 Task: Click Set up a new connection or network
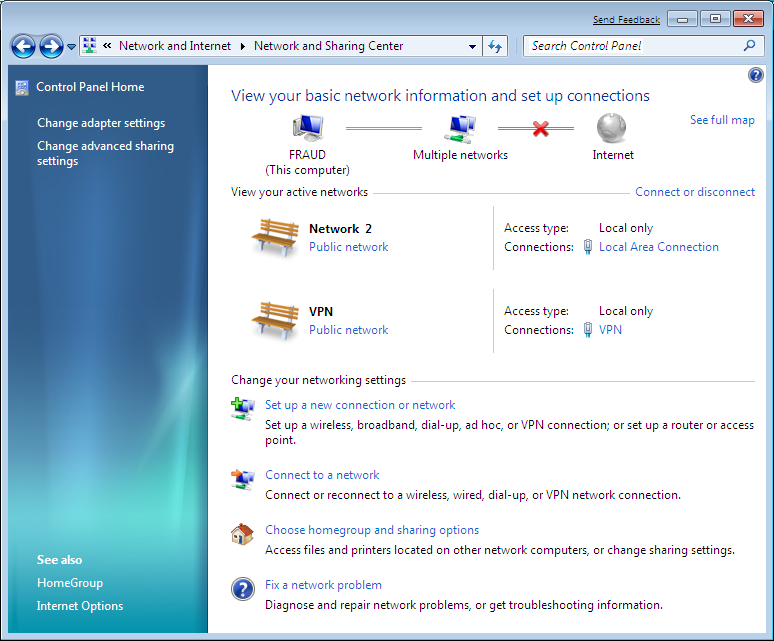[x=360, y=405]
